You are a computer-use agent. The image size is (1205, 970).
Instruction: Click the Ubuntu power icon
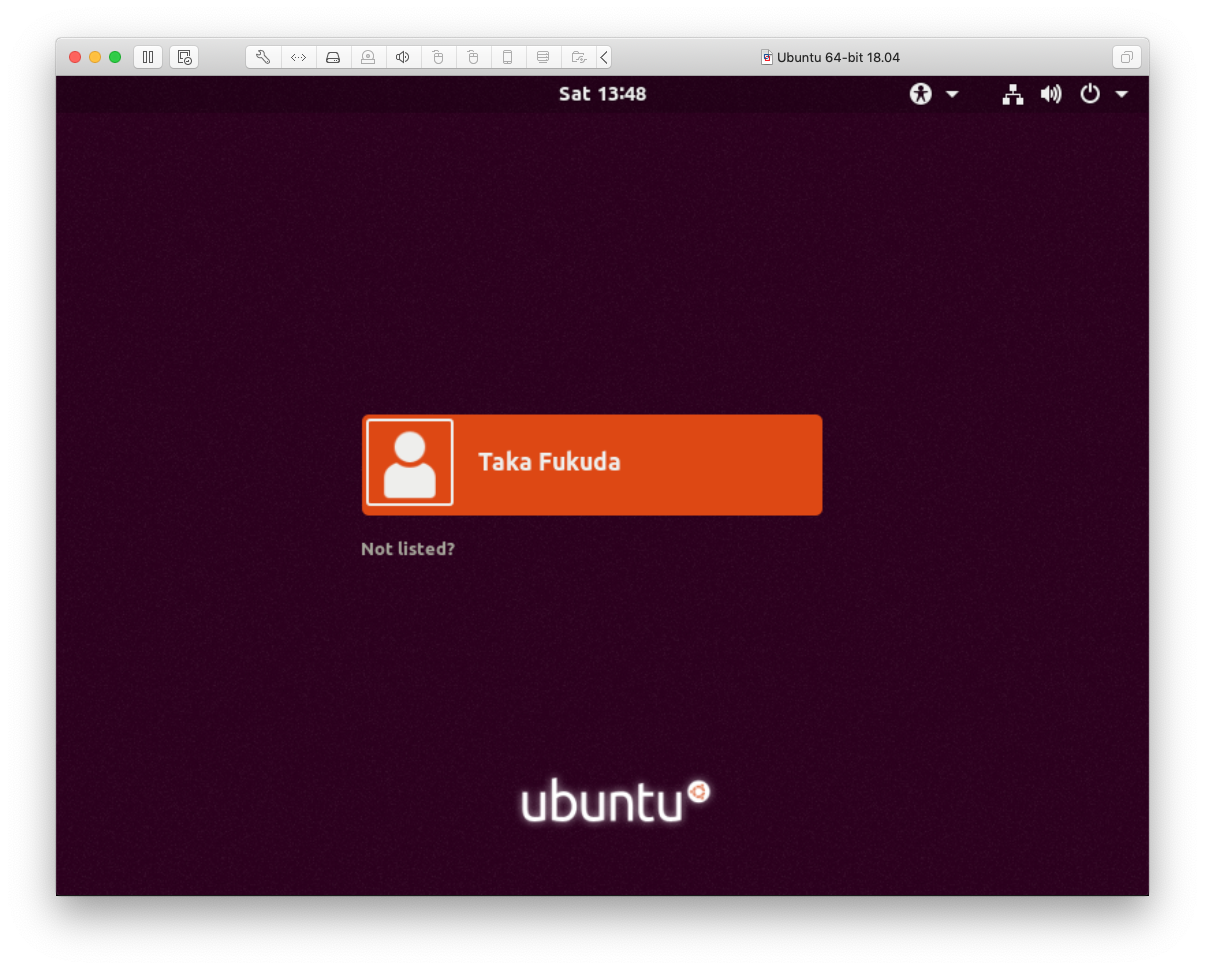(1090, 94)
